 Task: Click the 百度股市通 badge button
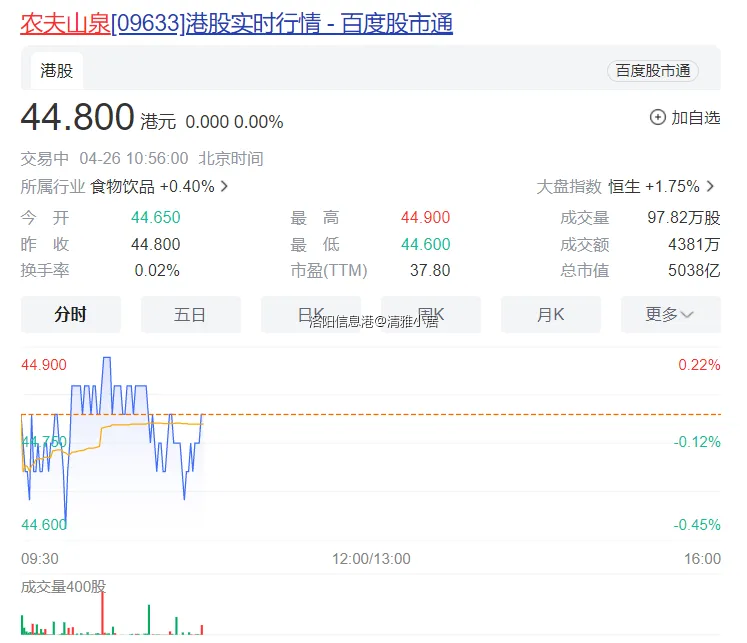(653, 71)
